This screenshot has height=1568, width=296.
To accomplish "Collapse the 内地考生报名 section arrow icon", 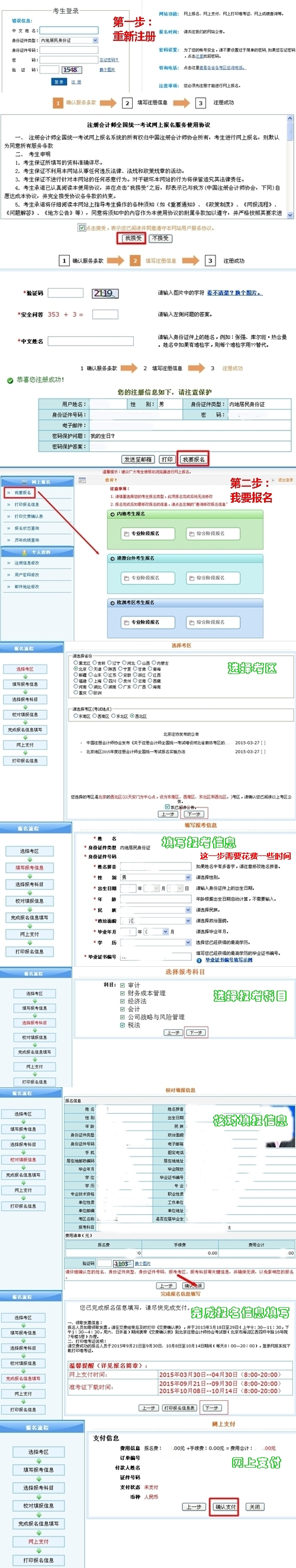I will pos(112,514).
